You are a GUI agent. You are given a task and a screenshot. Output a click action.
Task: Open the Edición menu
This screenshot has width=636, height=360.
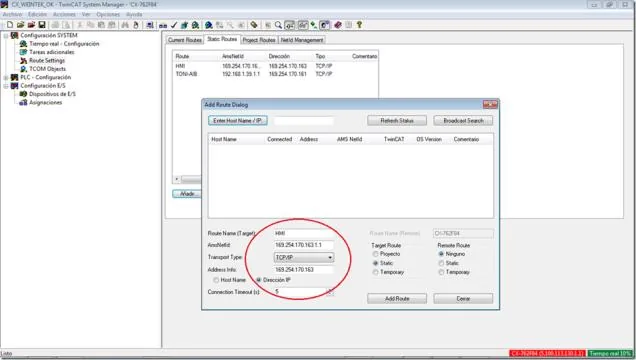pyautogui.click(x=37, y=14)
